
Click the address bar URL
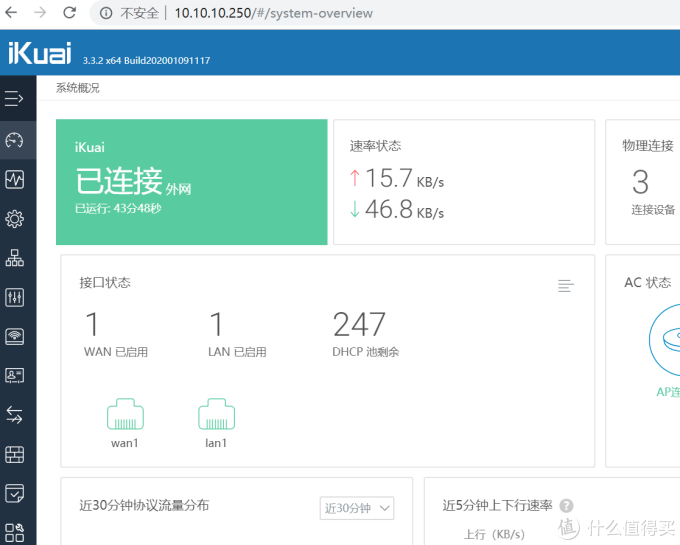coord(273,13)
